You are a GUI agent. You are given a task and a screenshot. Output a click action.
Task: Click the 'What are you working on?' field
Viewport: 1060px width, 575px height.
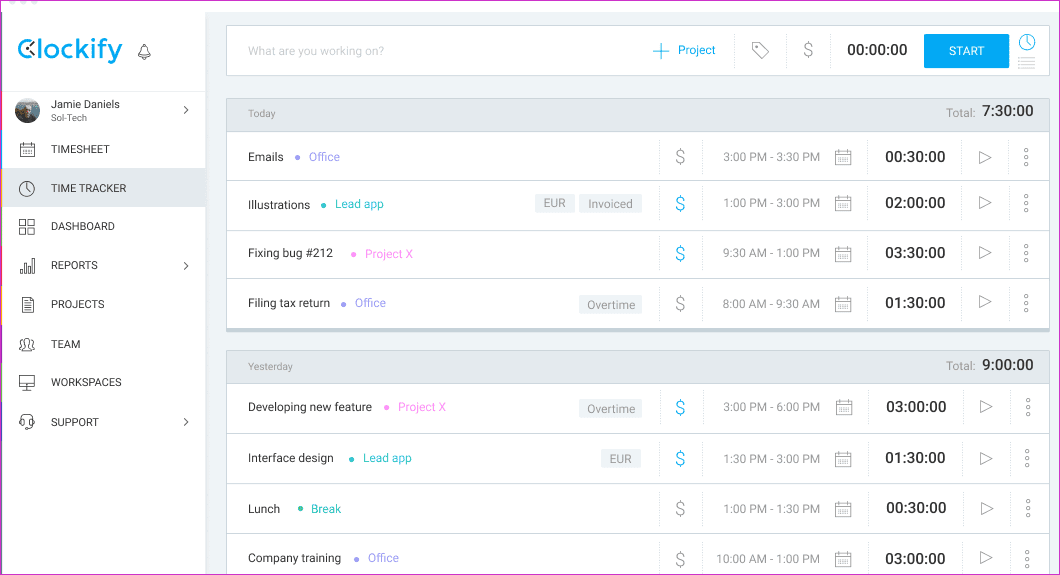point(439,51)
